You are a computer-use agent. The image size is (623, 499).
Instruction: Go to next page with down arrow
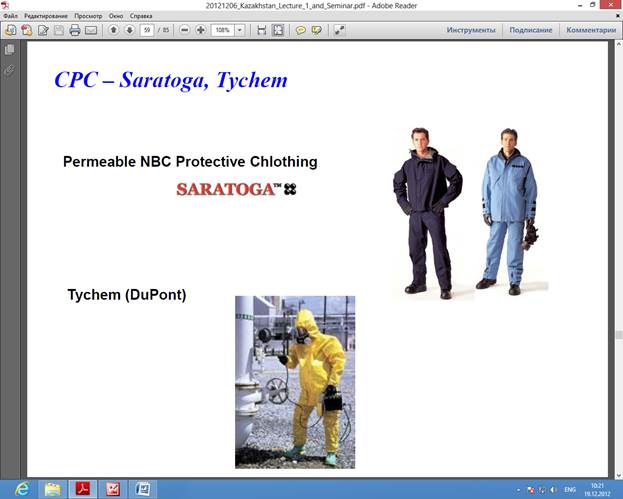coord(129,30)
